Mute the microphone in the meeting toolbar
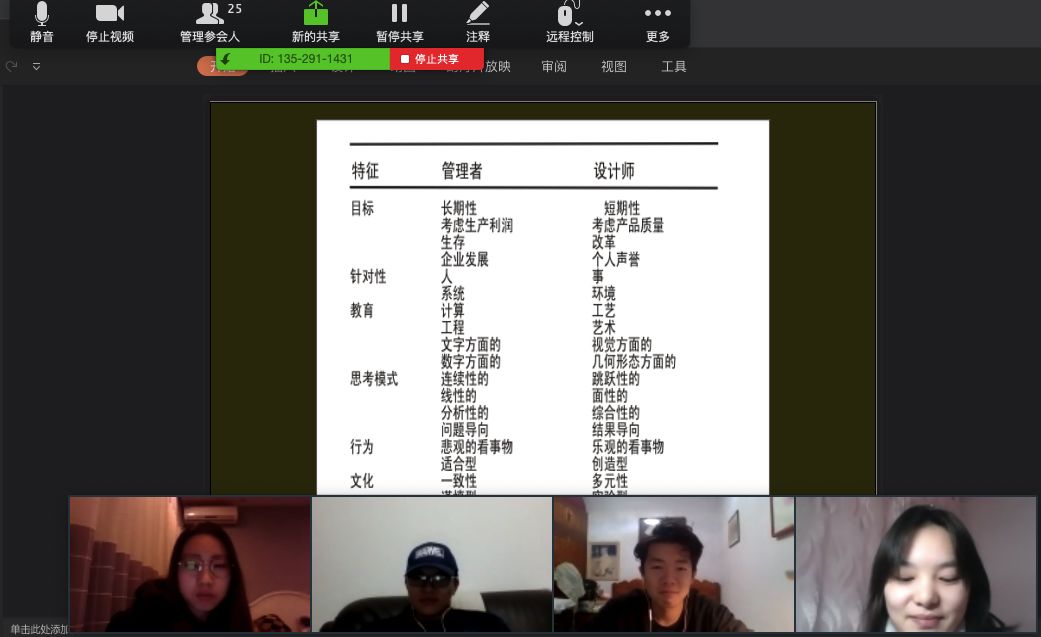 [x=41, y=22]
